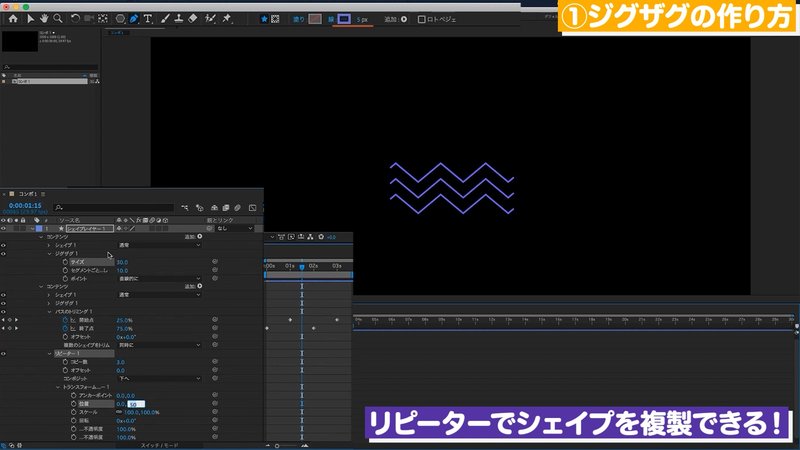Click the 線 stroke options label
This screenshot has height=450, width=800.
tap(331, 19)
